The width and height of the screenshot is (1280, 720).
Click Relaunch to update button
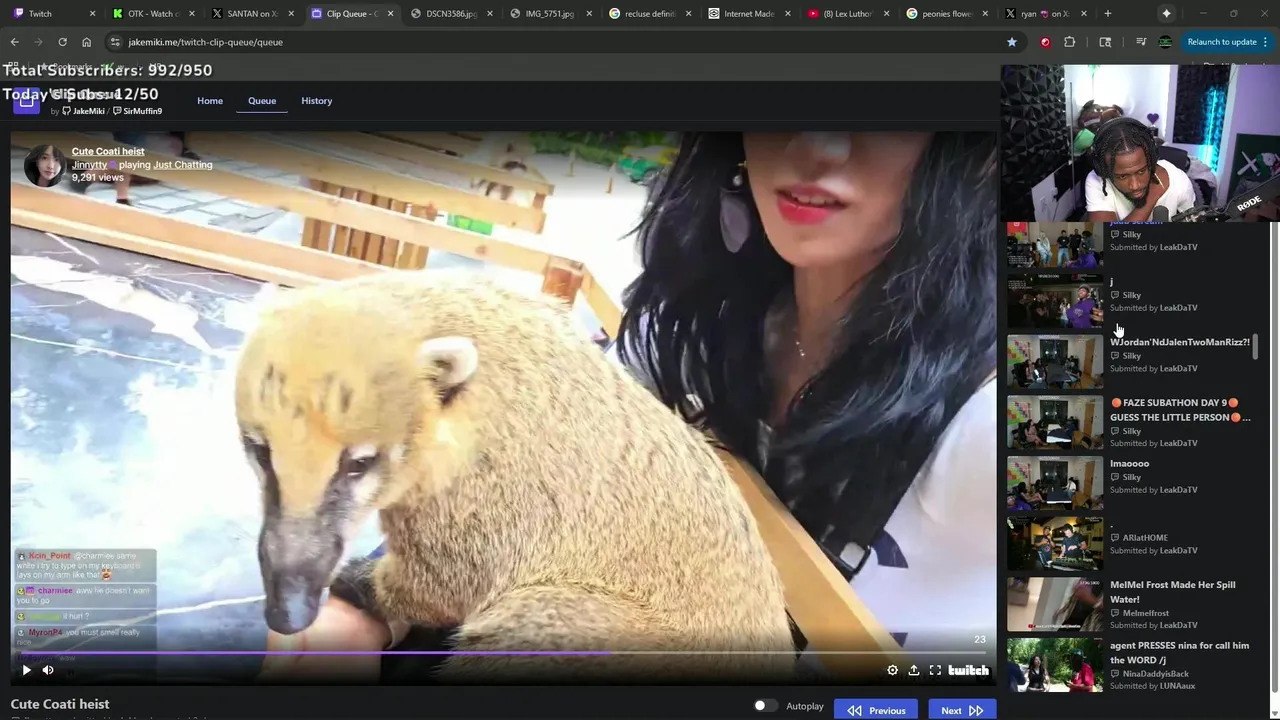pyautogui.click(x=1221, y=42)
